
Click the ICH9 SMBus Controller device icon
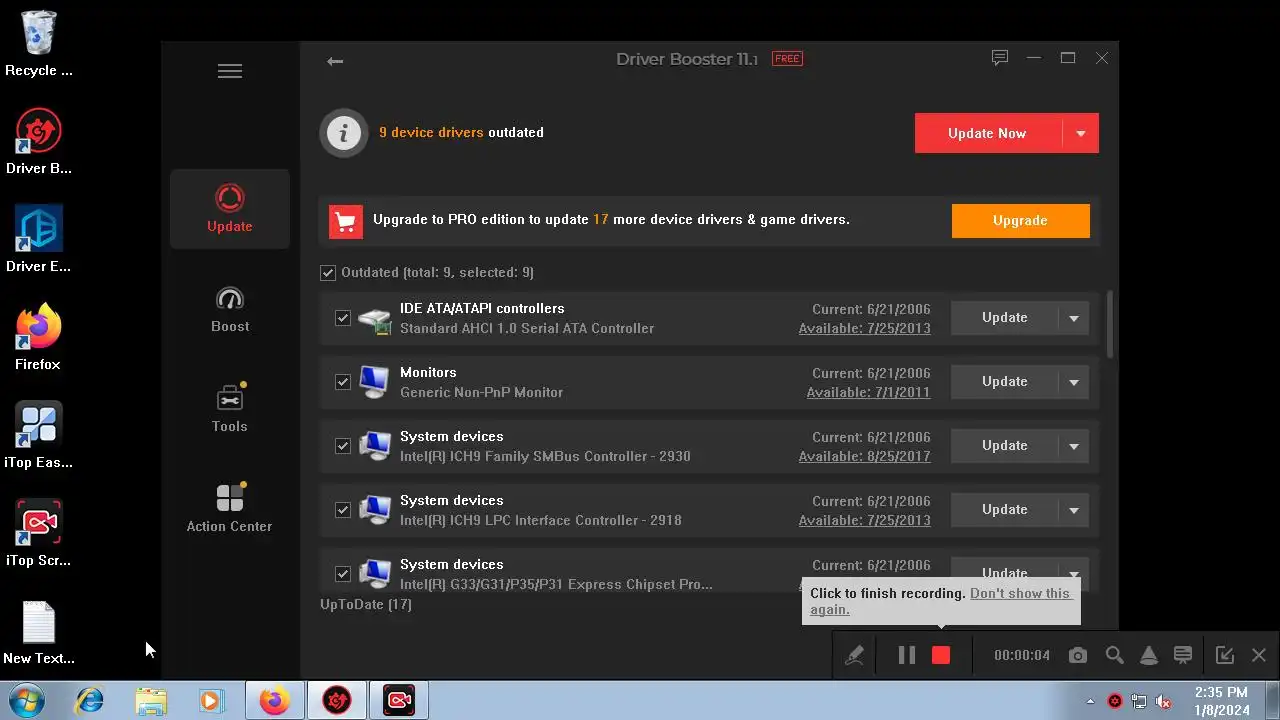(375, 446)
